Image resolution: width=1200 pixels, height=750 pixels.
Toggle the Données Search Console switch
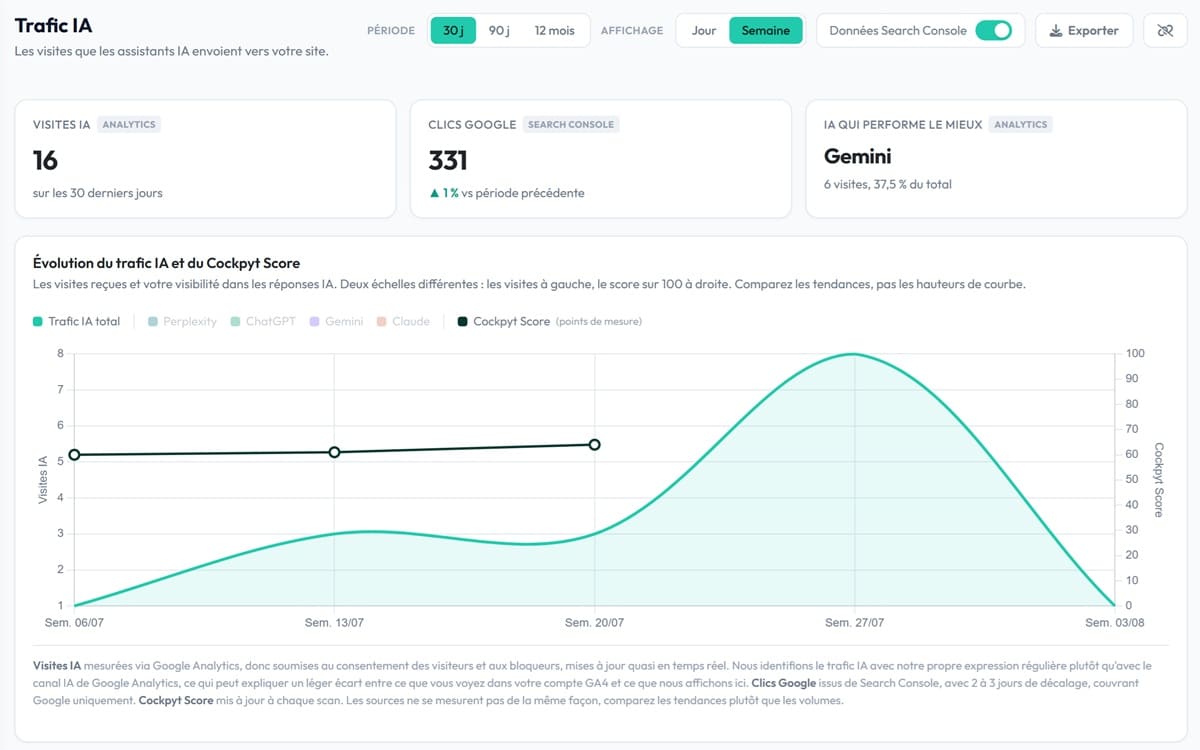click(993, 31)
